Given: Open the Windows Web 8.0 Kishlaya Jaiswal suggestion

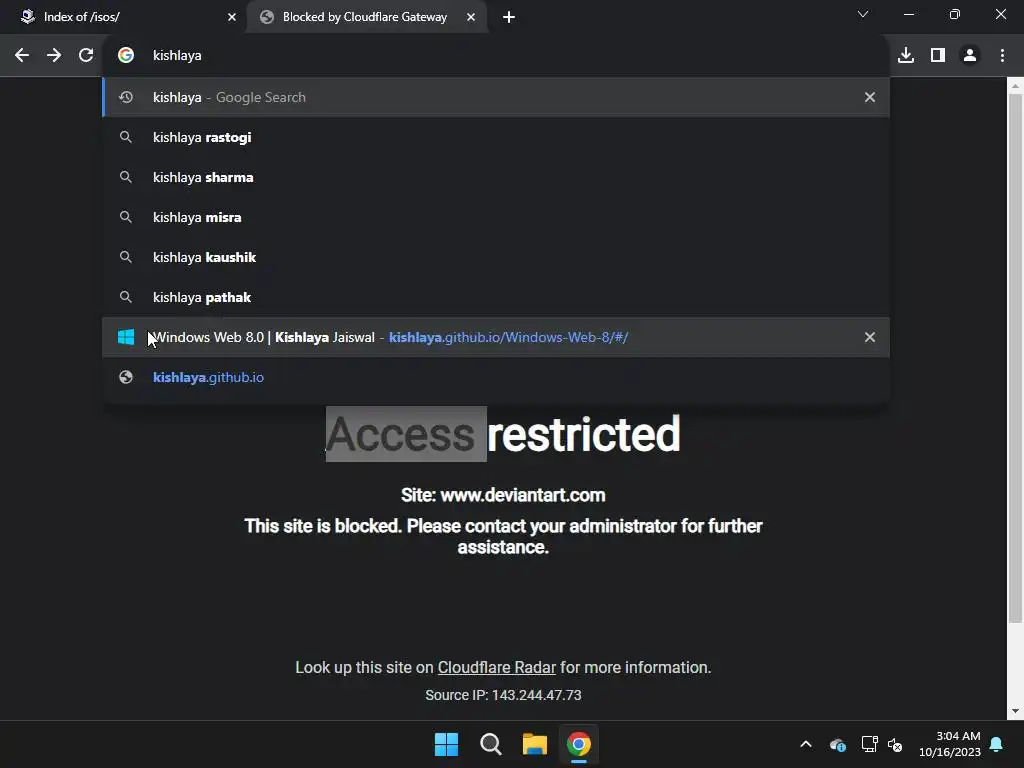Looking at the screenshot, I should coord(496,337).
